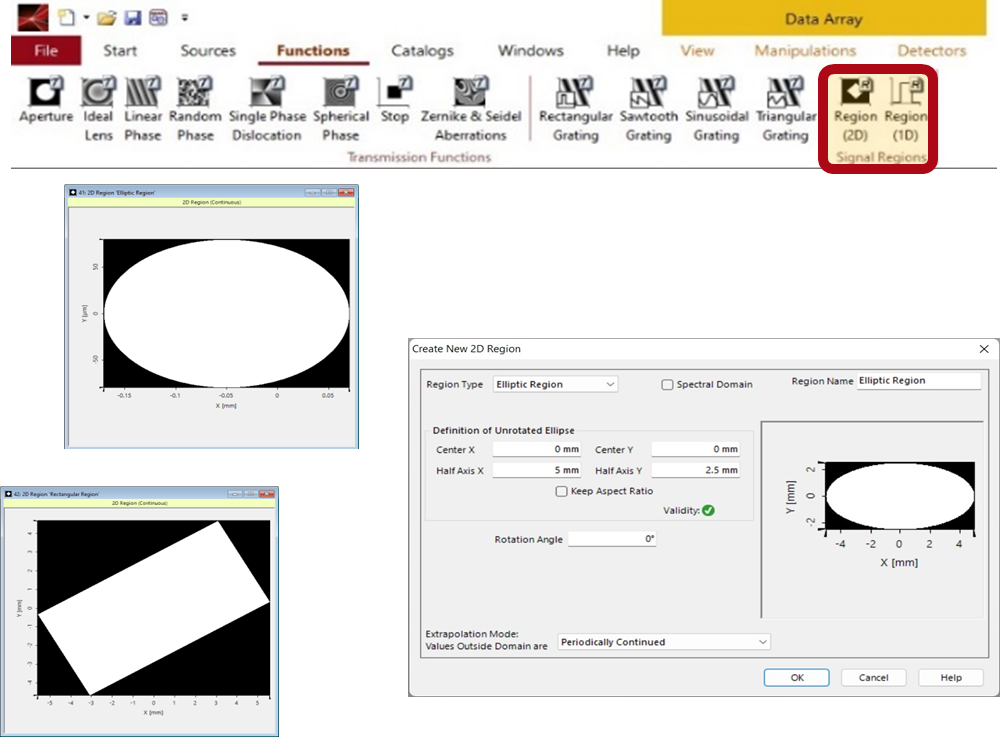The height and width of the screenshot is (737, 1000).
Task: Open Zernike & Seidel Aberrations
Action: coord(471,108)
